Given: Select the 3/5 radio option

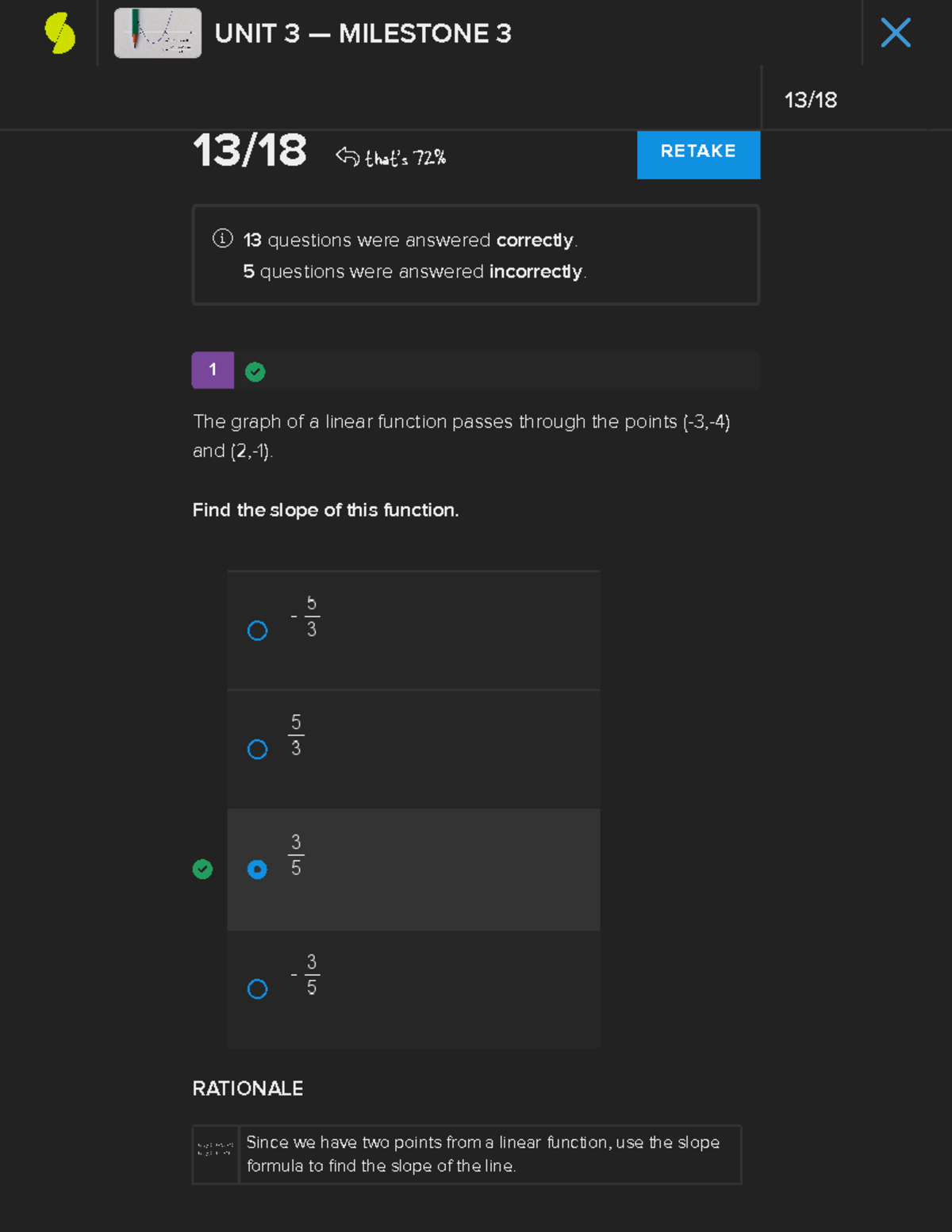Looking at the screenshot, I should click(257, 869).
